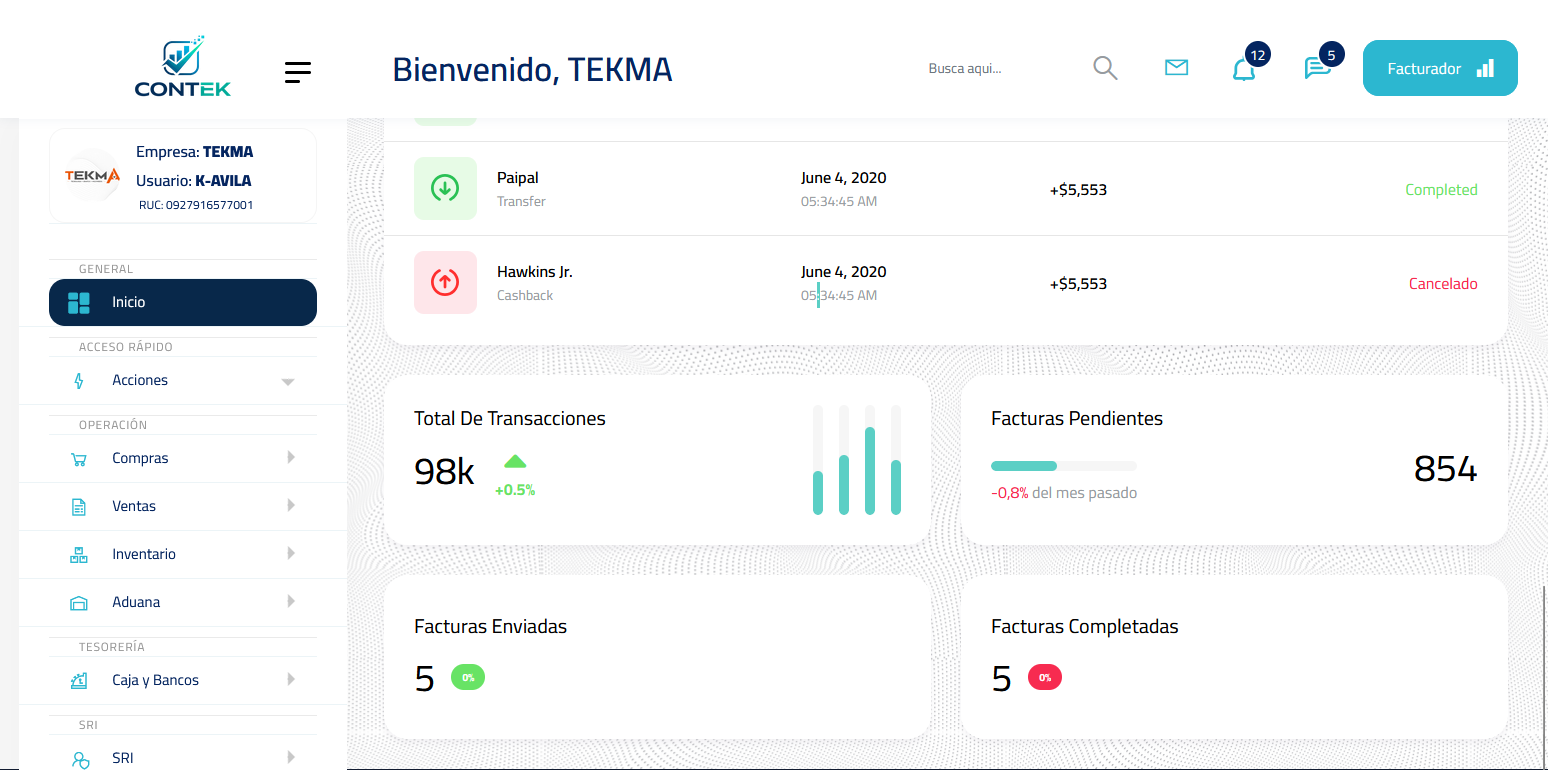Open chat messages icon with 5 badge
Viewport: 1548px width, 770px height.
(x=1317, y=68)
